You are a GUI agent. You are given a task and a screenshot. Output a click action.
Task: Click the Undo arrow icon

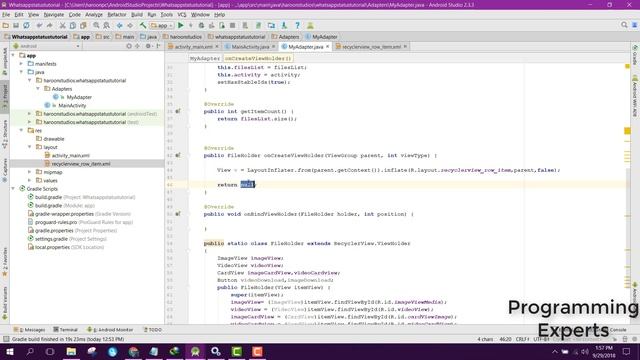(x=39, y=25)
